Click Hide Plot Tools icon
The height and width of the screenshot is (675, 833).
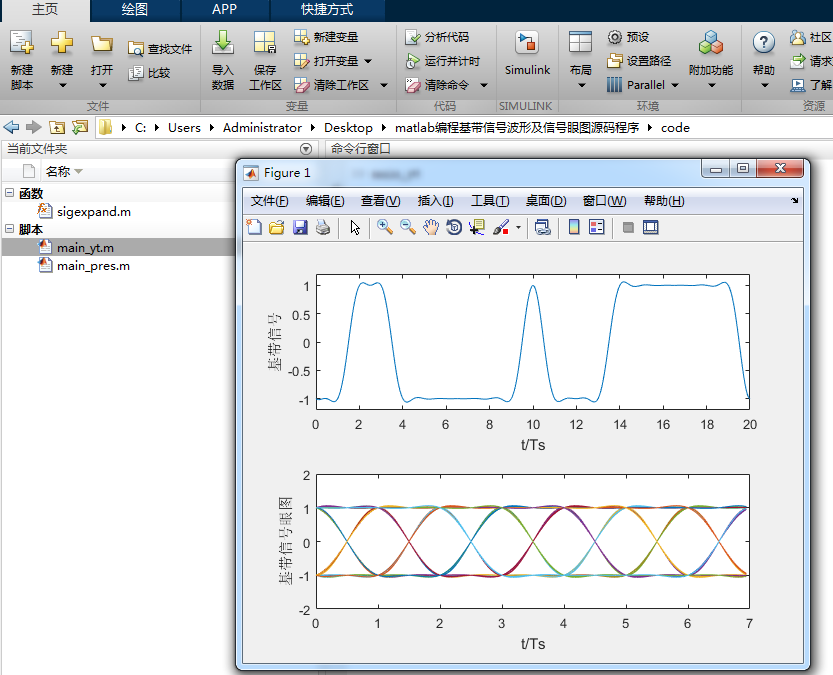pos(628,227)
